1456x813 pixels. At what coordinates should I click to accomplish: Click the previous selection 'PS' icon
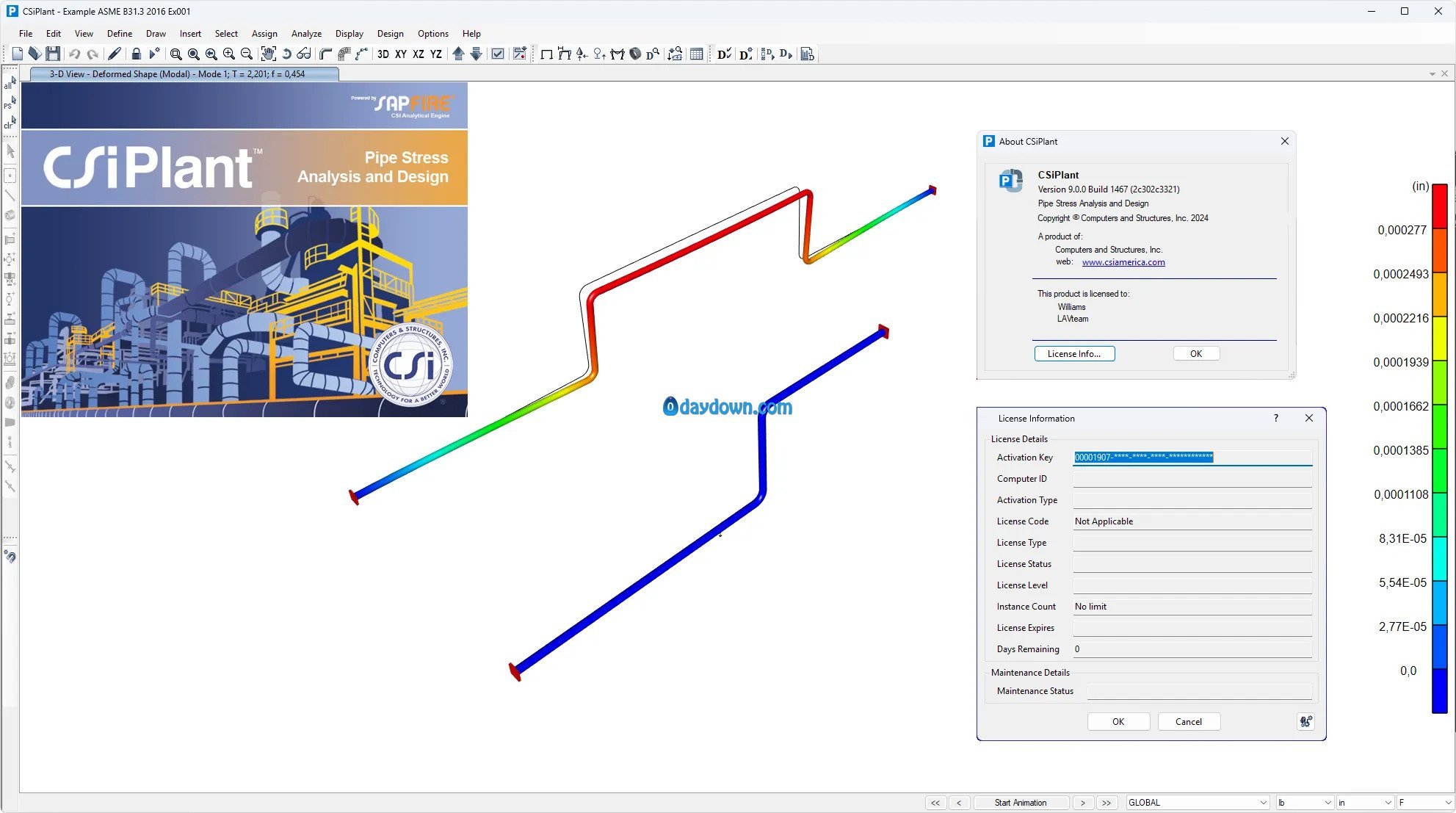coord(10,104)
